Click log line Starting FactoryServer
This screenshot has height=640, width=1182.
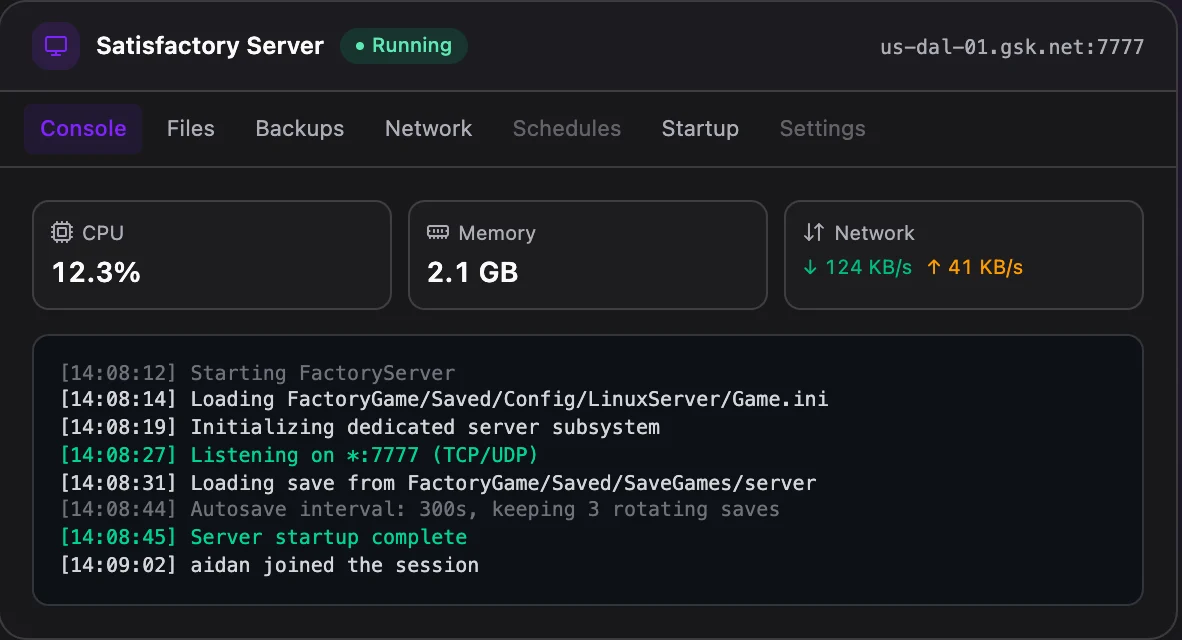coord(258,373)
